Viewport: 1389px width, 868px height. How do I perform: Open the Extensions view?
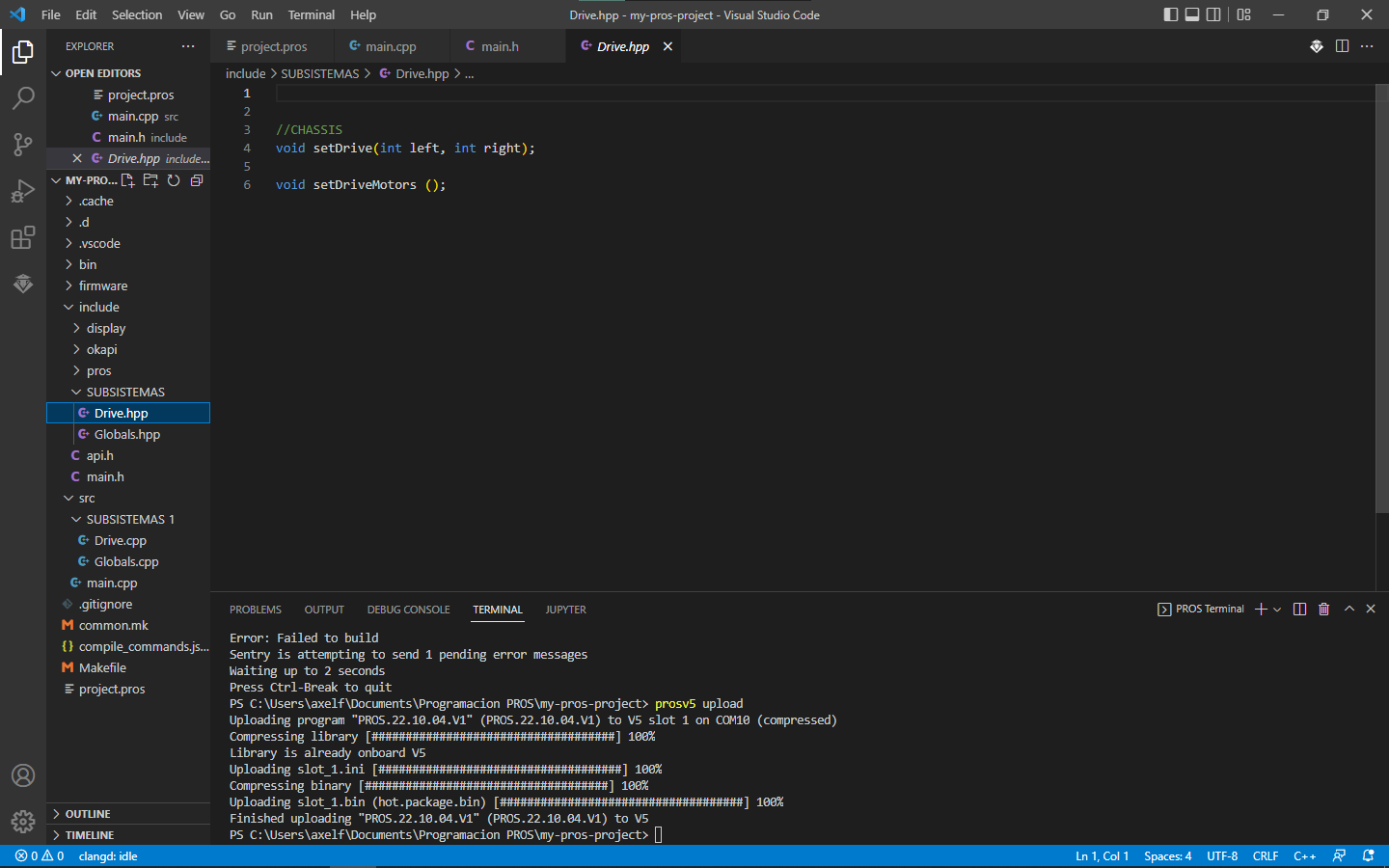click(x=23, y=237)
